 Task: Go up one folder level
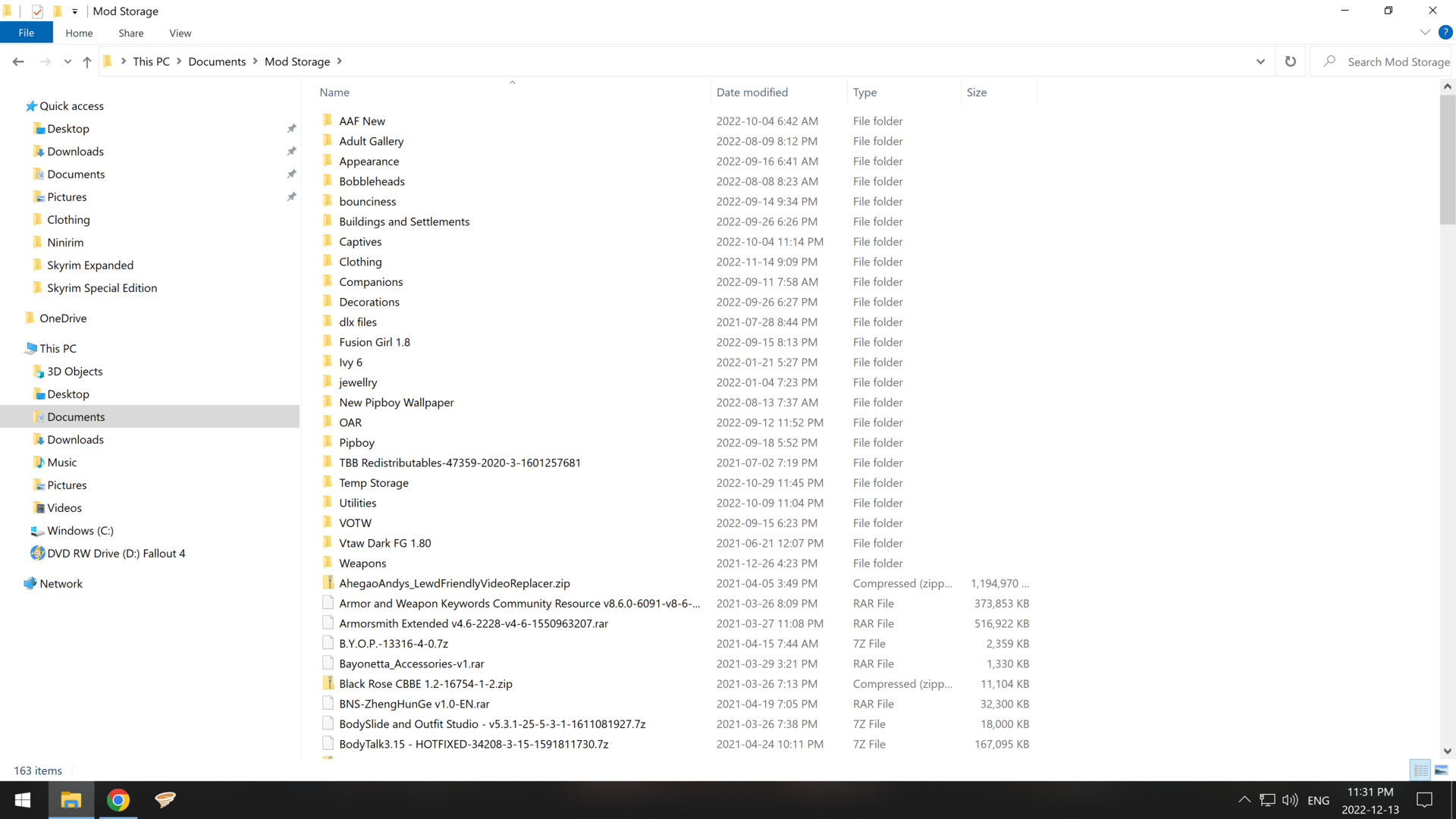coord(87,61)
